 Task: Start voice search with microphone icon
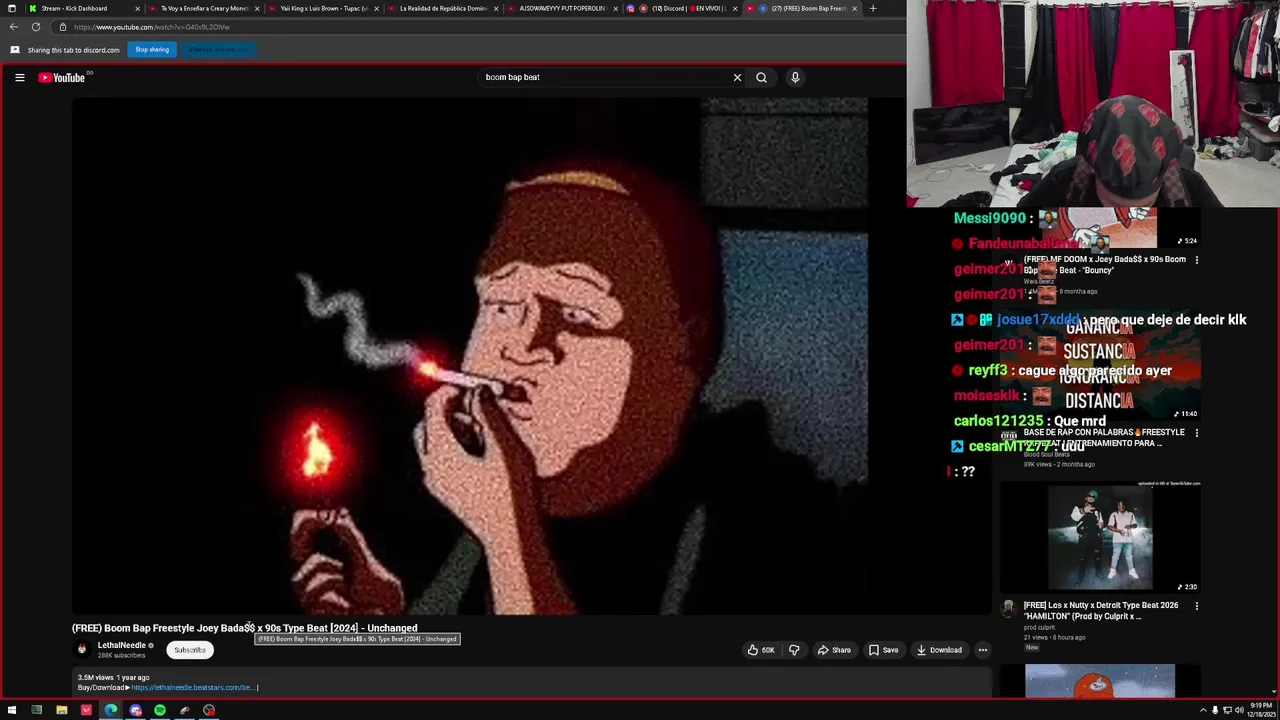point(795,77)
